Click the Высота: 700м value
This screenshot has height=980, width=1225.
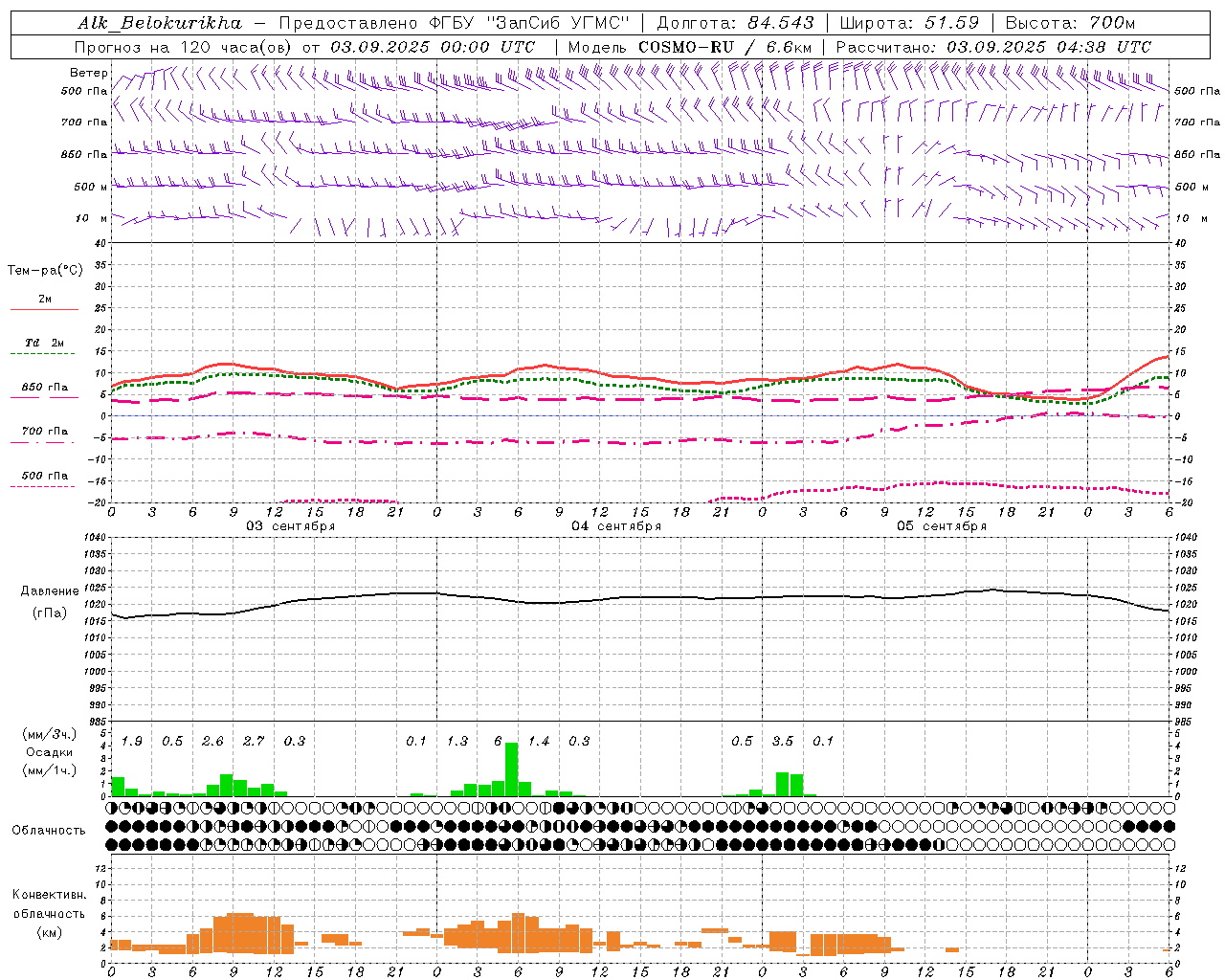point(1070,23)
